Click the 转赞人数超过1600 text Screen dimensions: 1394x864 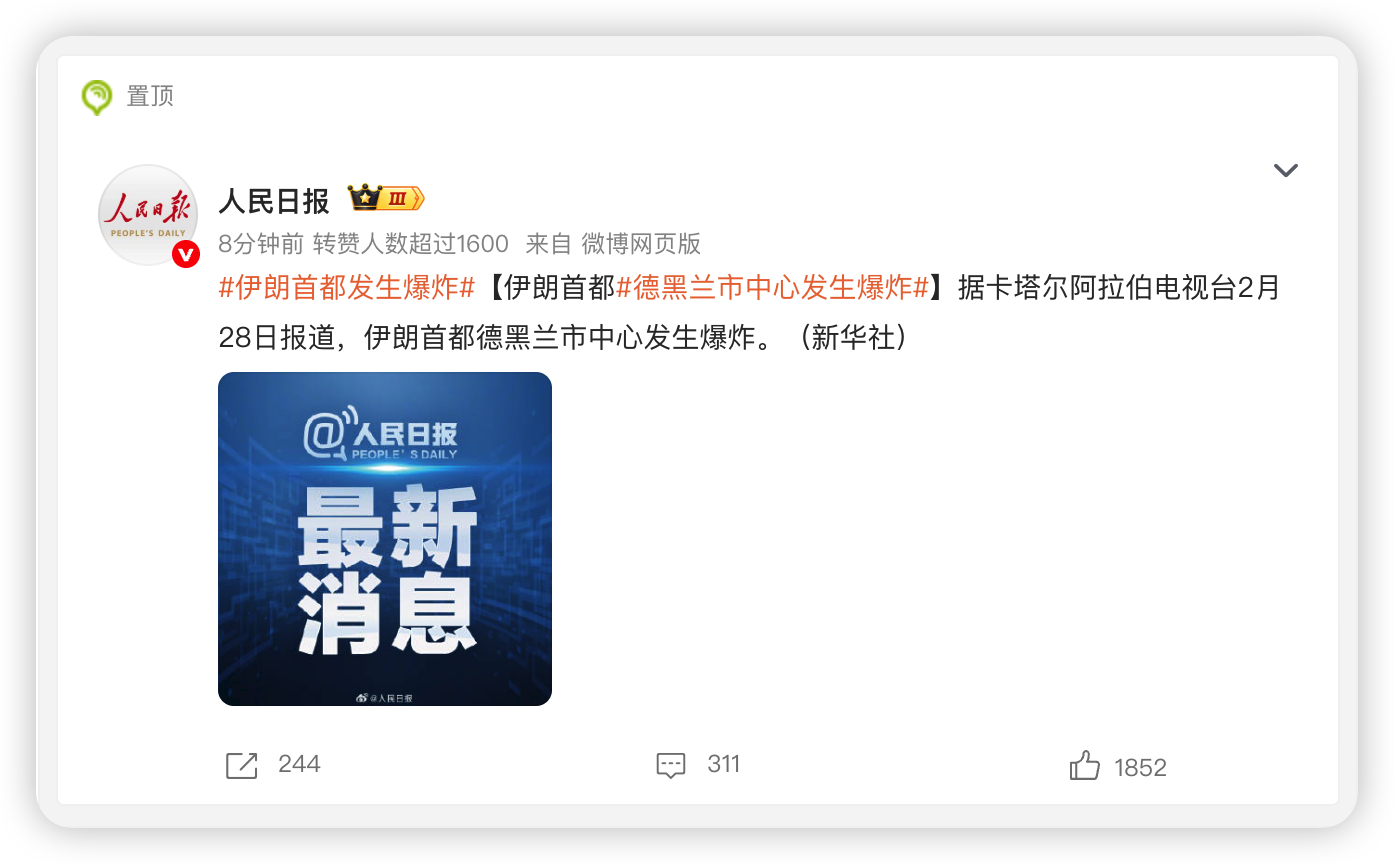(x=411, y=243)
